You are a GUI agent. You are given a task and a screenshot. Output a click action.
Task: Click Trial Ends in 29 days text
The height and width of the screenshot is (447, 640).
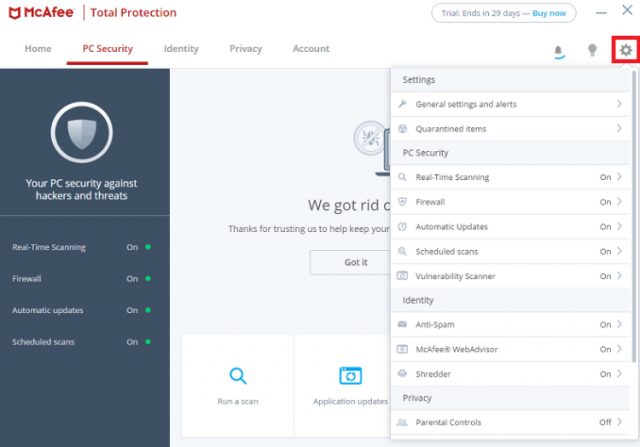pyautogui.click(x=481, y=13)
